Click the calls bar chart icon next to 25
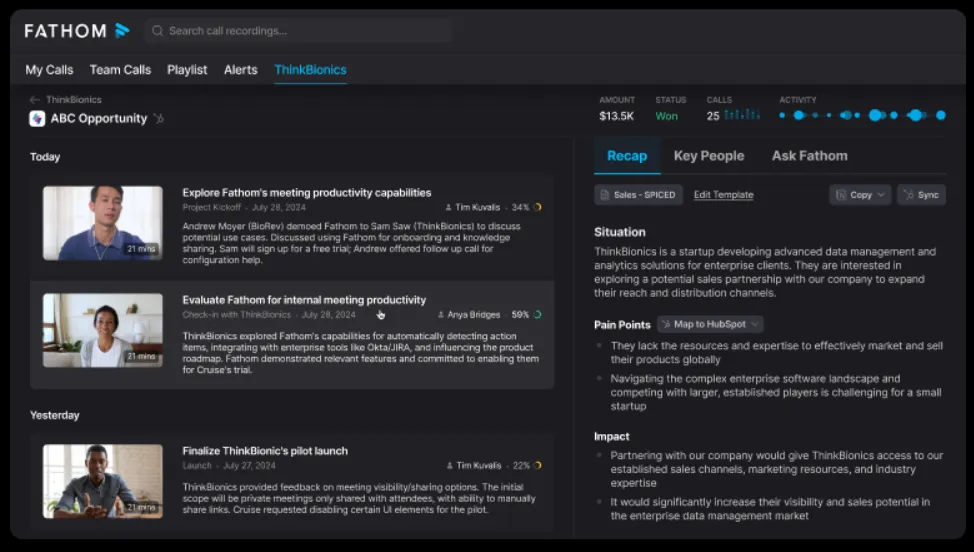This screenshot has width=974, height=552. pos(742,115)
